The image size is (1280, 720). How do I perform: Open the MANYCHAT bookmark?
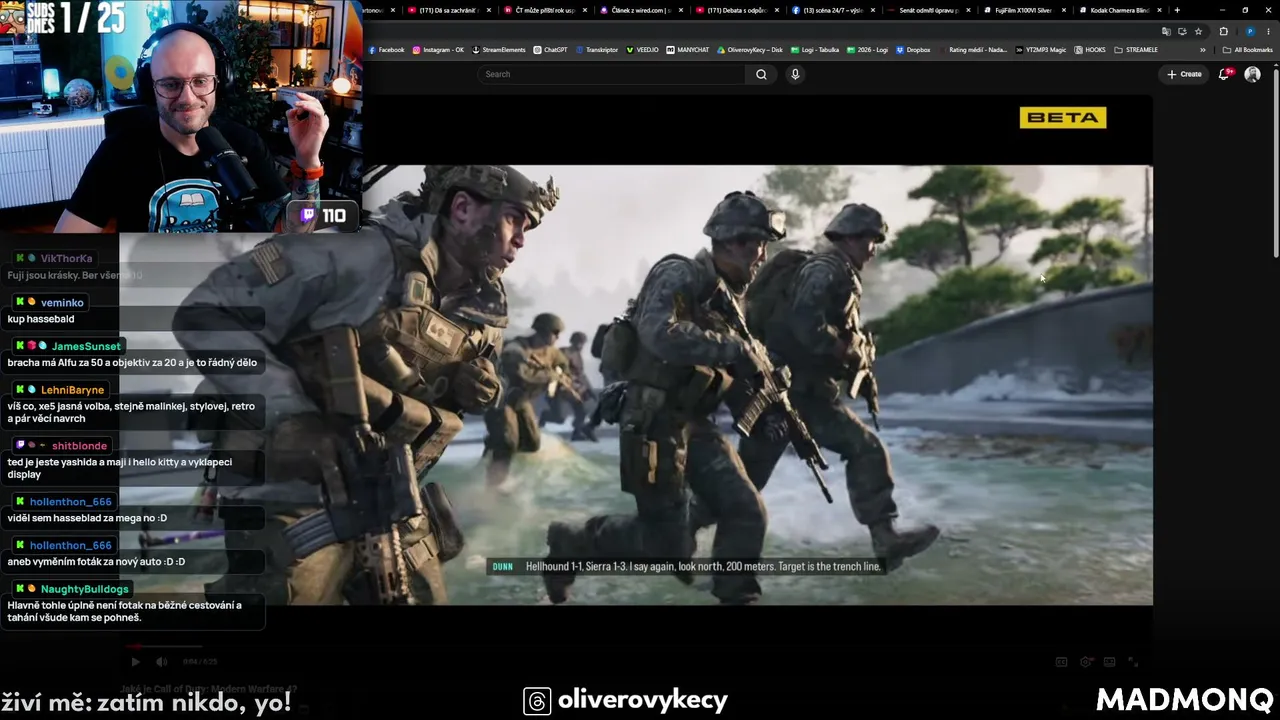[688, 50]
